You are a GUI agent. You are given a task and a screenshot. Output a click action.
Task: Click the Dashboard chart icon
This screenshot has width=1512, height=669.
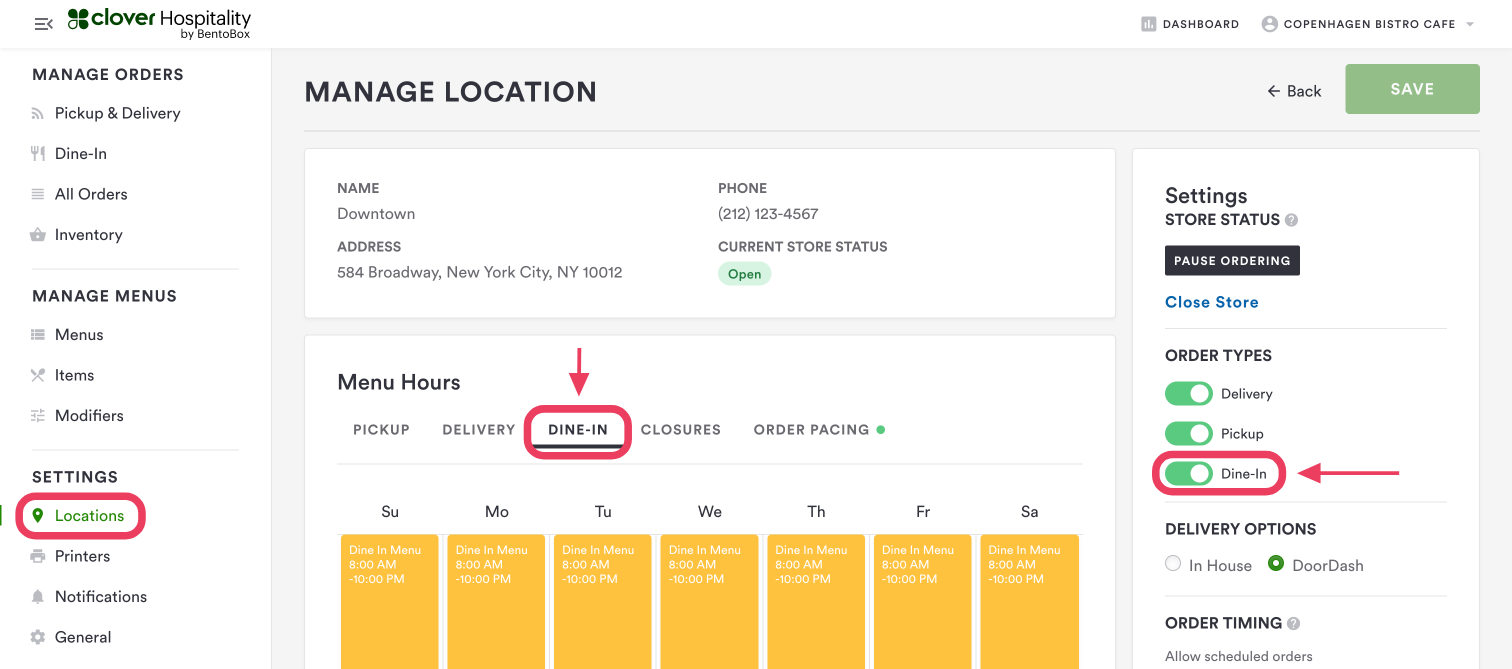coord(1148,24)
